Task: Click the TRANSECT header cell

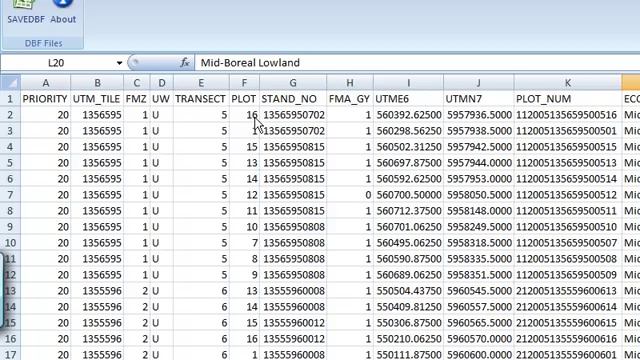Action: pyautogui.click(x=201, y=99)
